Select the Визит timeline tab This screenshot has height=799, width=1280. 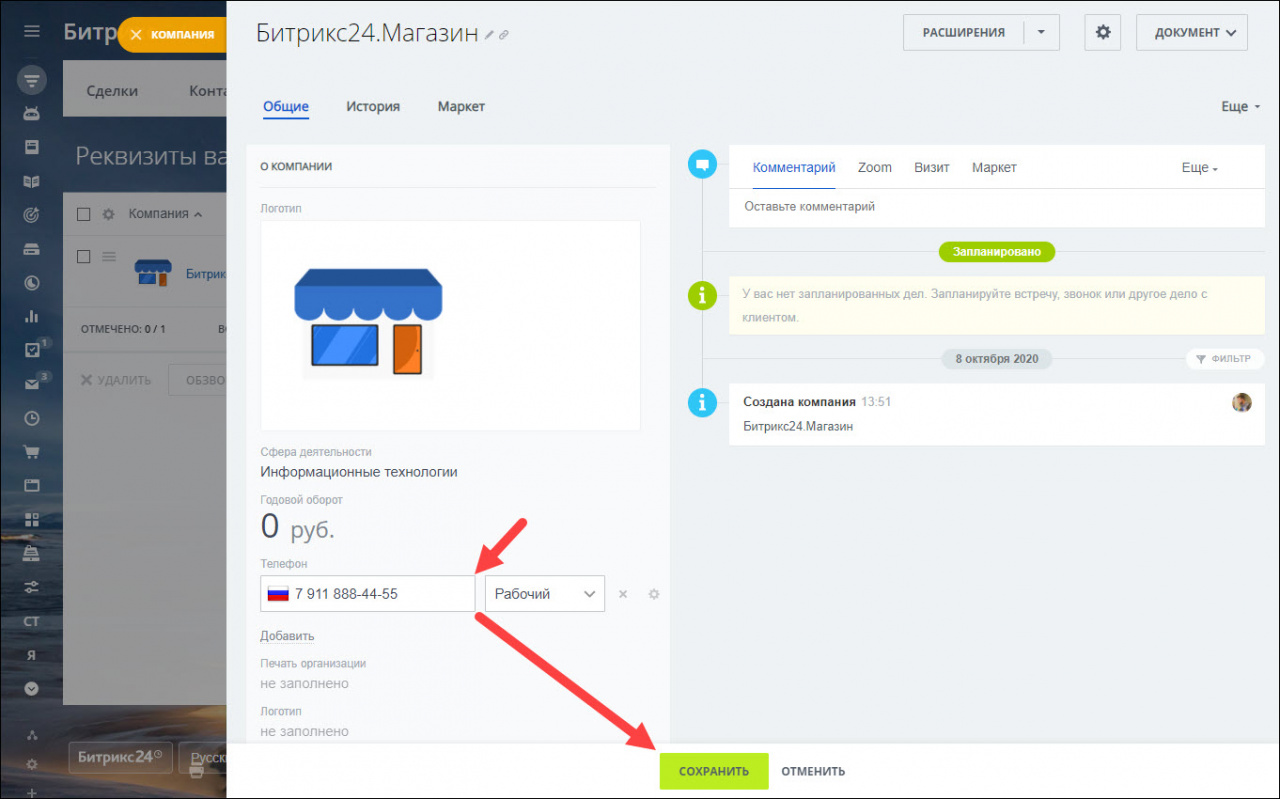(932, 167)
